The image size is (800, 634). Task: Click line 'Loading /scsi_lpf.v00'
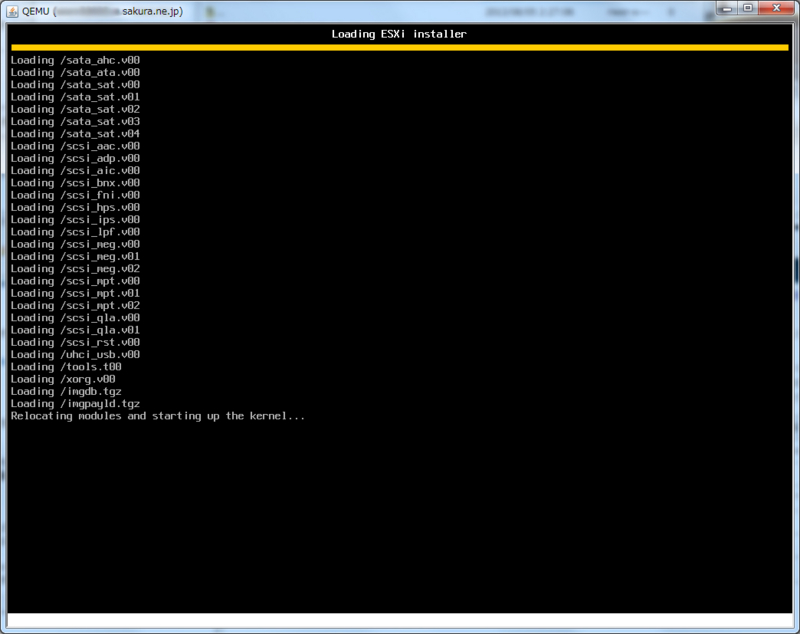point(75,232)
